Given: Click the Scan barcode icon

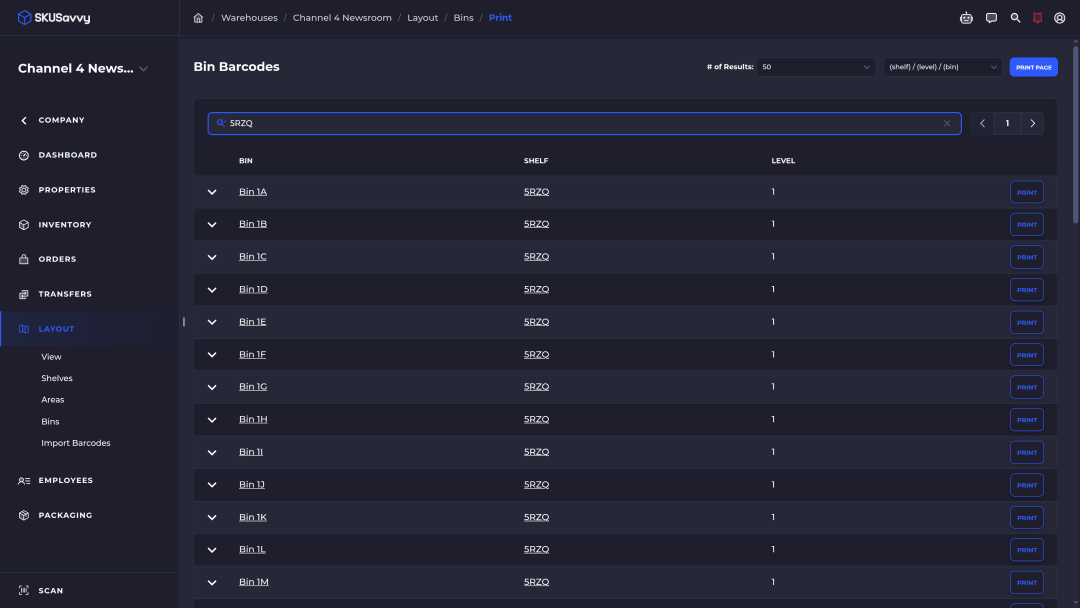Looking at the screenshot, I should pos(24,590).
